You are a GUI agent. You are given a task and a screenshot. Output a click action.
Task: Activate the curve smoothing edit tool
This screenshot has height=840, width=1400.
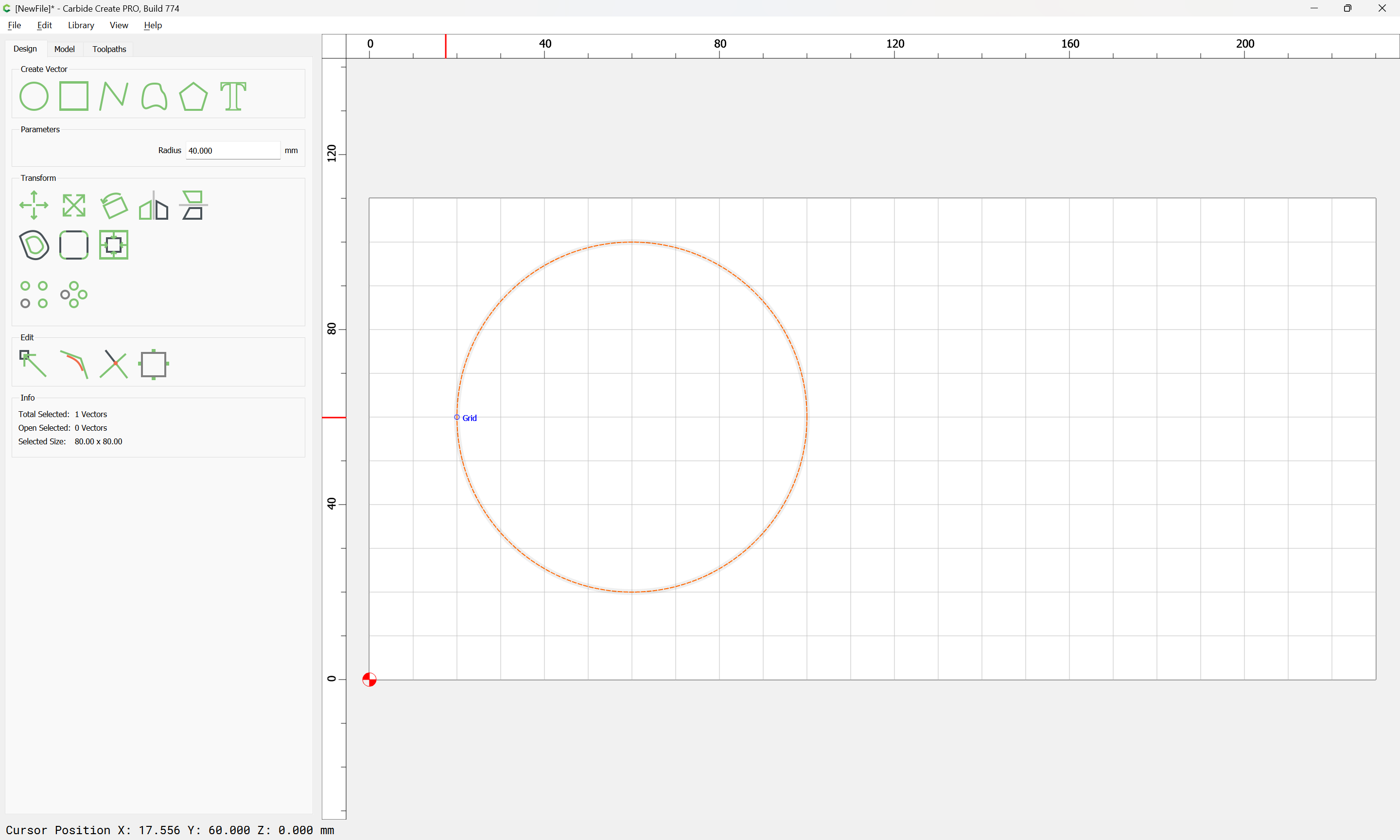(x=74, y=364)
